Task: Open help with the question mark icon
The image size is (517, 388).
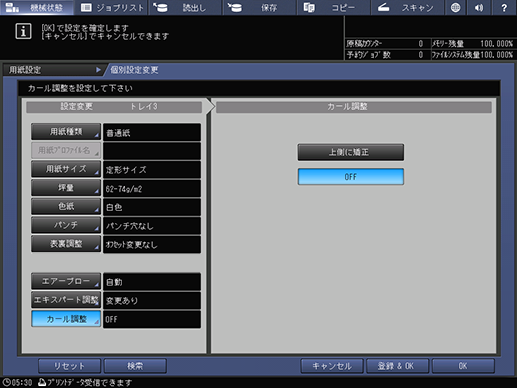Action: click(x=504, y=7)
